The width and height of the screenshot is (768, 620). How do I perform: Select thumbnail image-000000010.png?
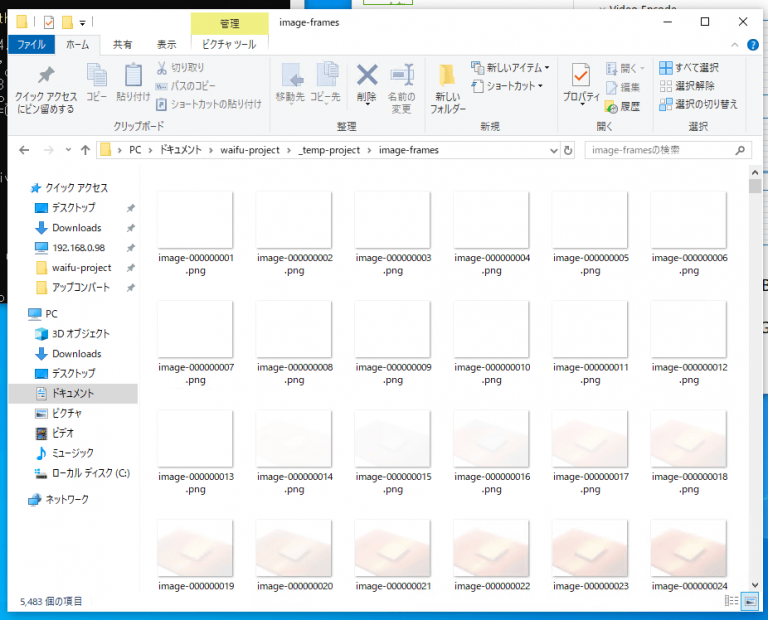point(492,329)
